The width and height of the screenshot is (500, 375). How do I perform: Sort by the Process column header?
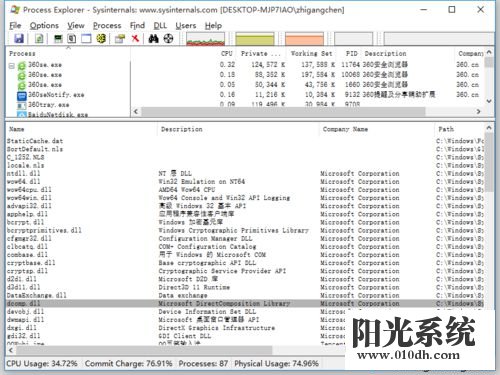68,54
